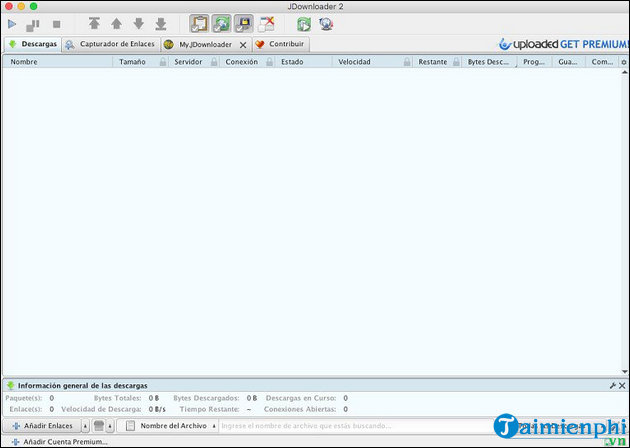Toggle clipboard monitoring button
Image resolution: width=630 pixels, height=448 pixels.
pos(199,24)
